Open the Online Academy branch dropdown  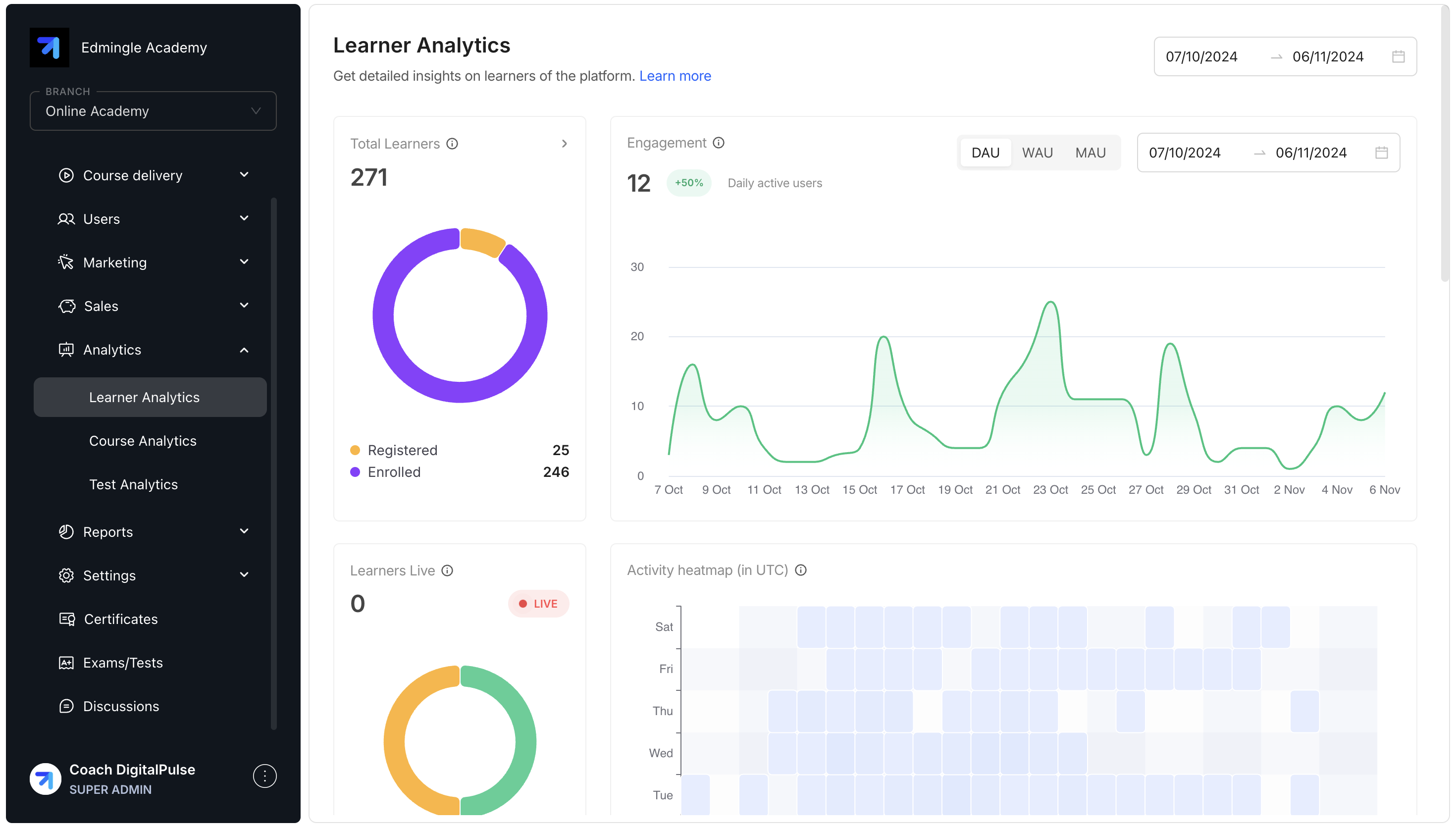point(153,111)
